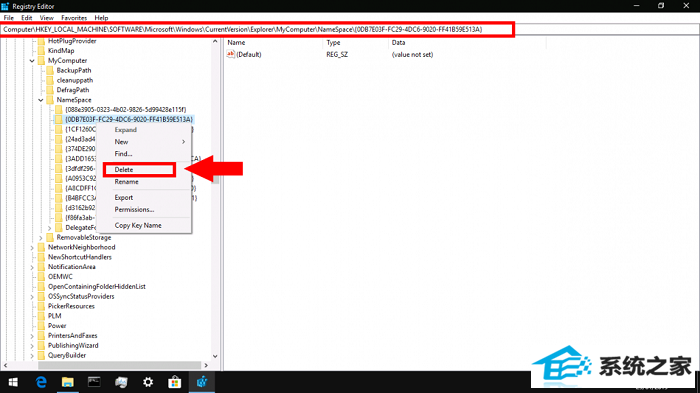The image size is (700, 393).
Task: Select the Registry Editor taskbar icon
Action: click(202, 382)
